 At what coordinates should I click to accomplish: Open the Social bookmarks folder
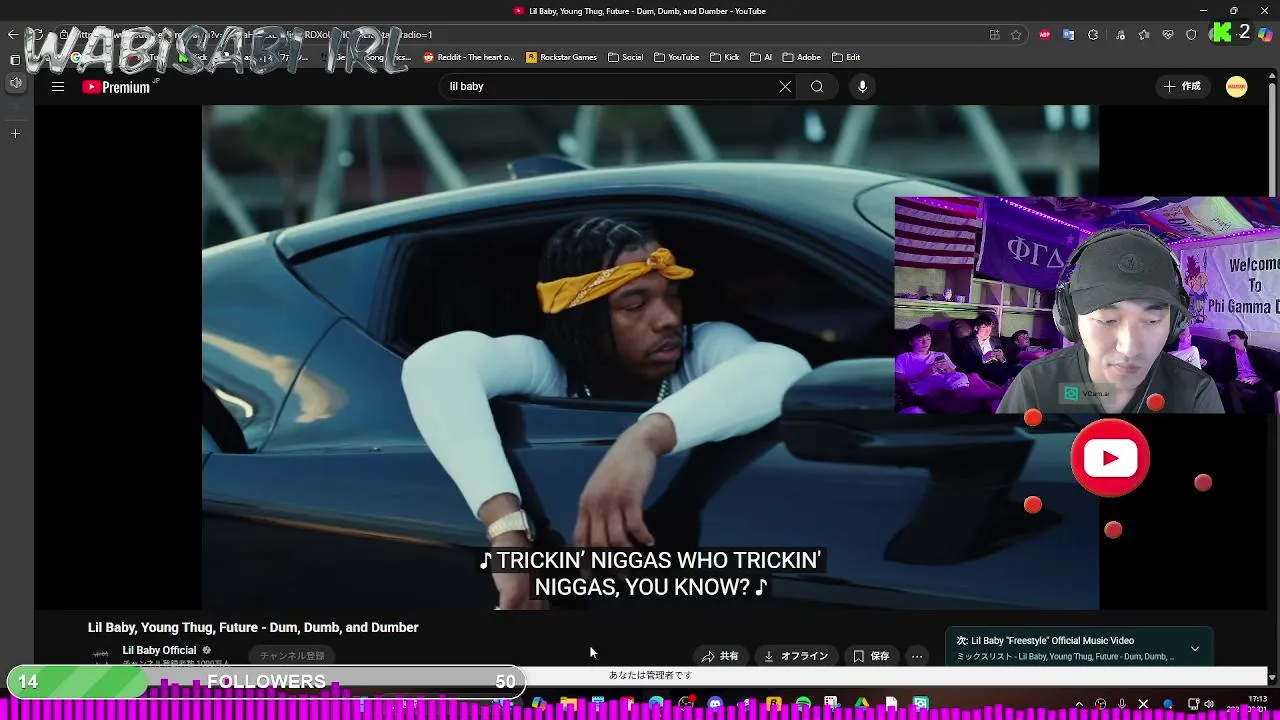[625, 57]
